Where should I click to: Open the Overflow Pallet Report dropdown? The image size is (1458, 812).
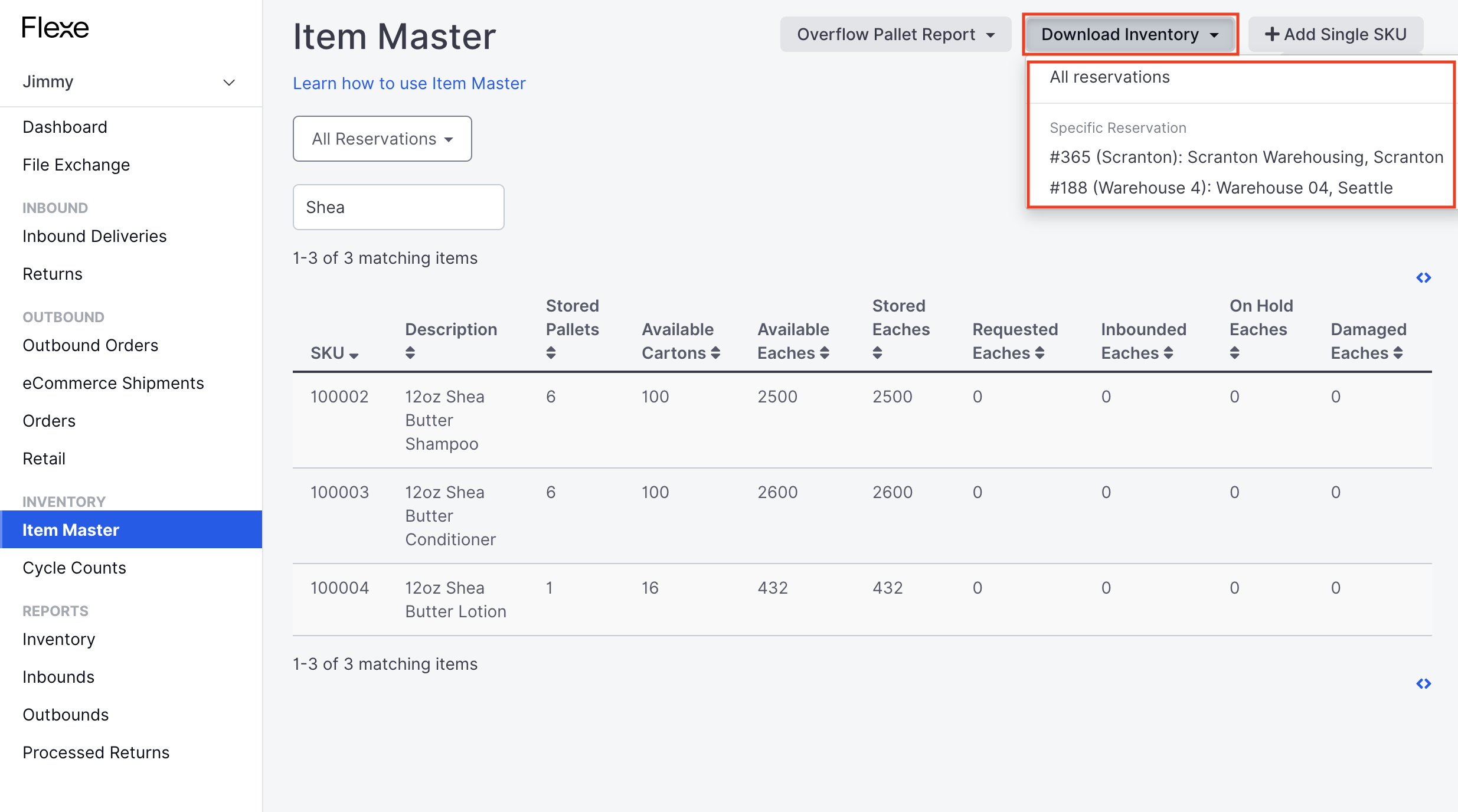point(895,34)
